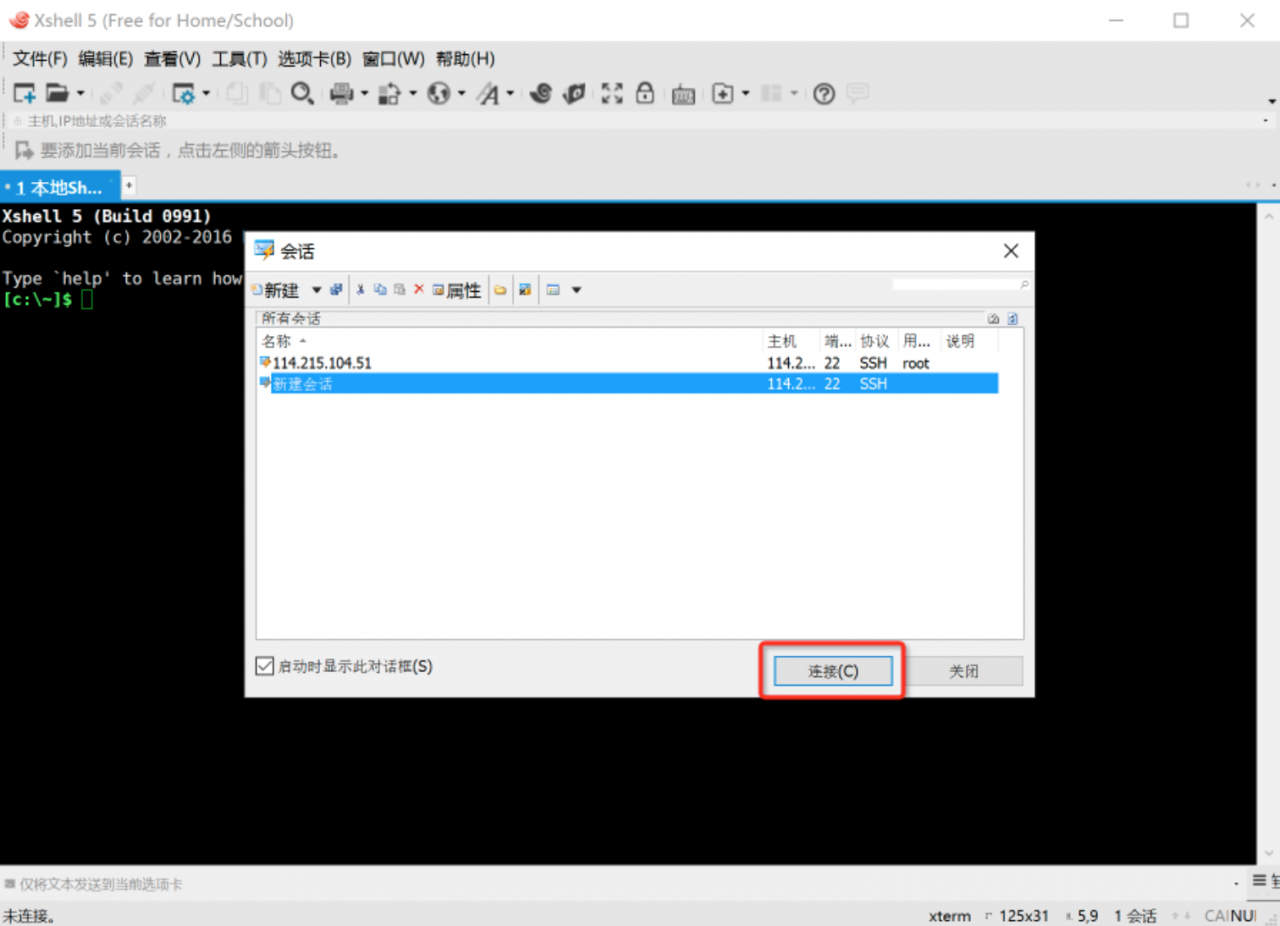Click the small plus new-tab button

tap(129, 186)
